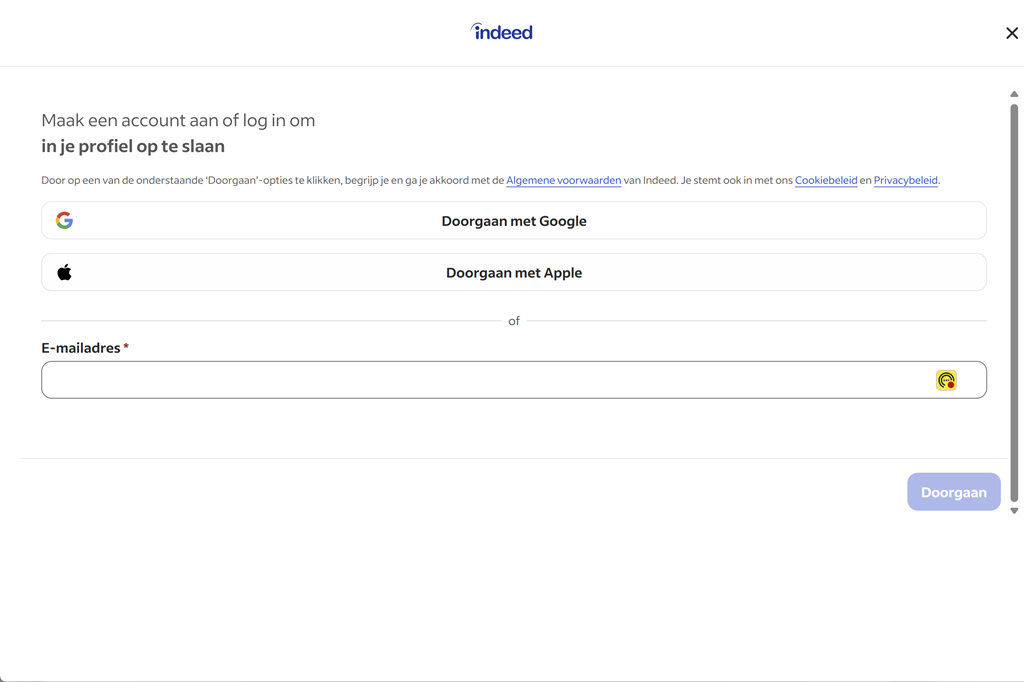Screen dimensions: 1024x682
Task: Open the 'Algemene voorwaarden' link
Action: coord(563,181)
